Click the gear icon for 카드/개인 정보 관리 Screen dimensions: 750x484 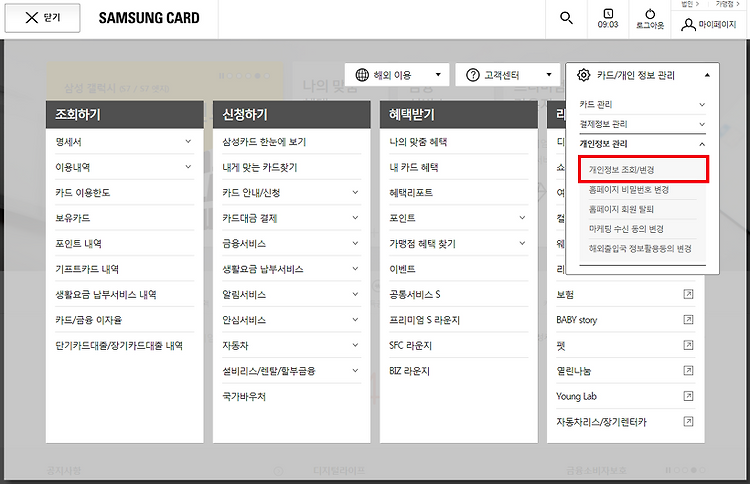point(584,75)
